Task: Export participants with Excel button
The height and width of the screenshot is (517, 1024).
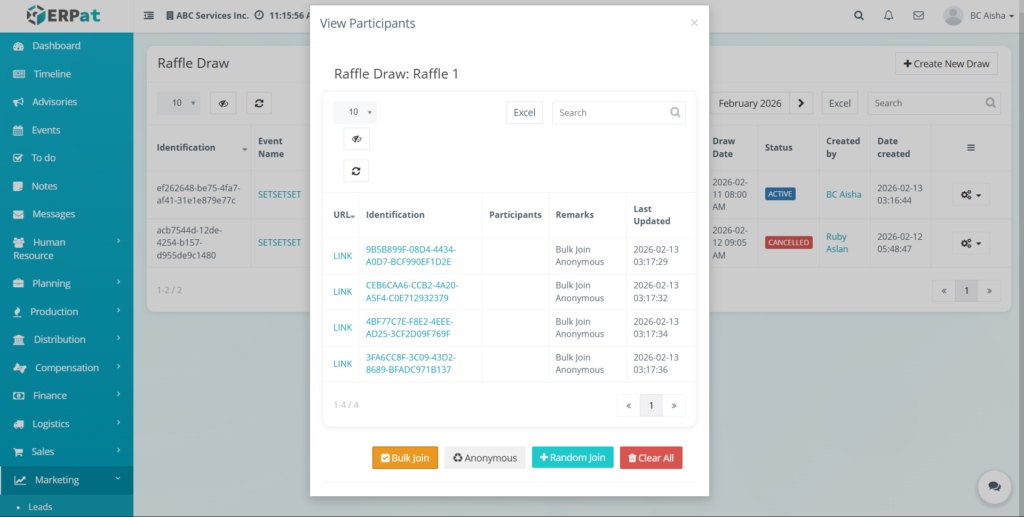Action: (524, 112)
